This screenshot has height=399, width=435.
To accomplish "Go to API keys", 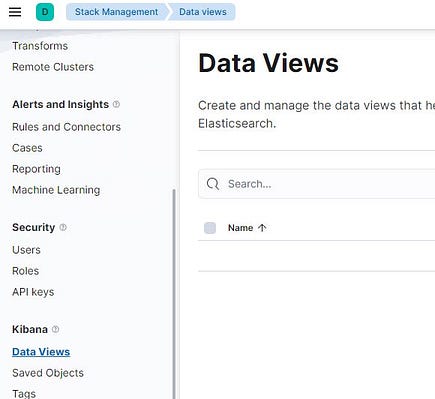I will pyautogui.click(x=33, y=292).
